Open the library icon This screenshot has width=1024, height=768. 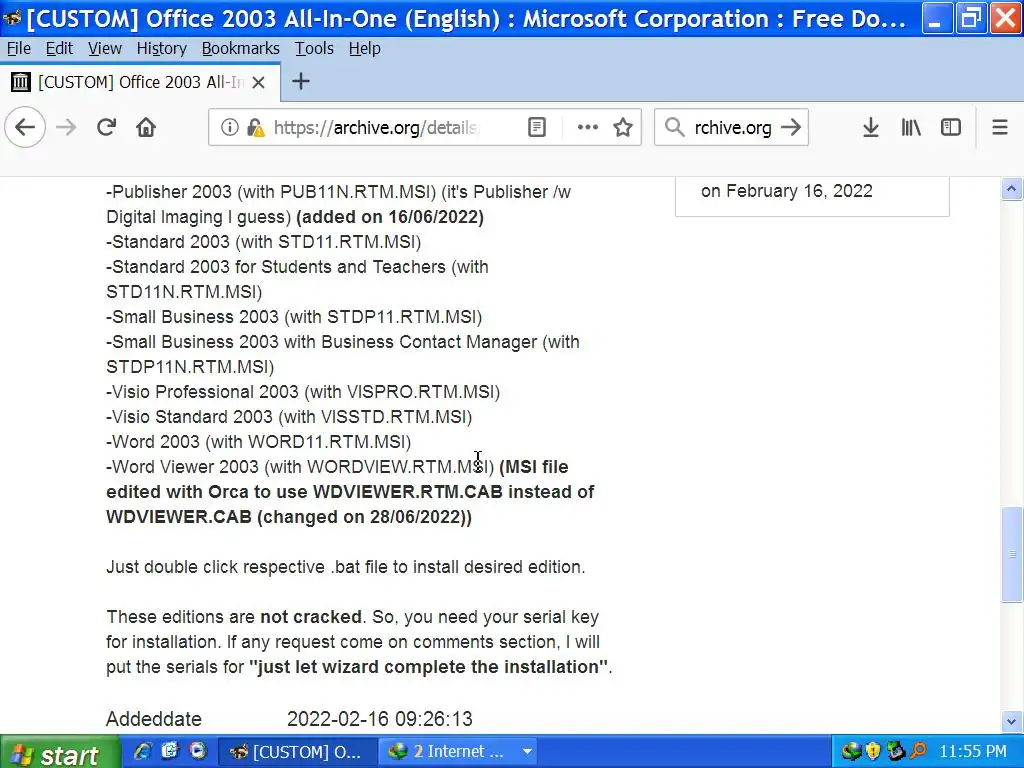[911, 127]
